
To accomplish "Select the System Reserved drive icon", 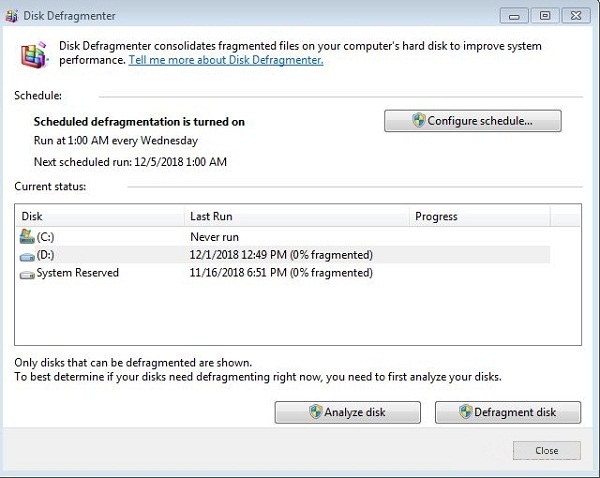I will tap(27, 273).
